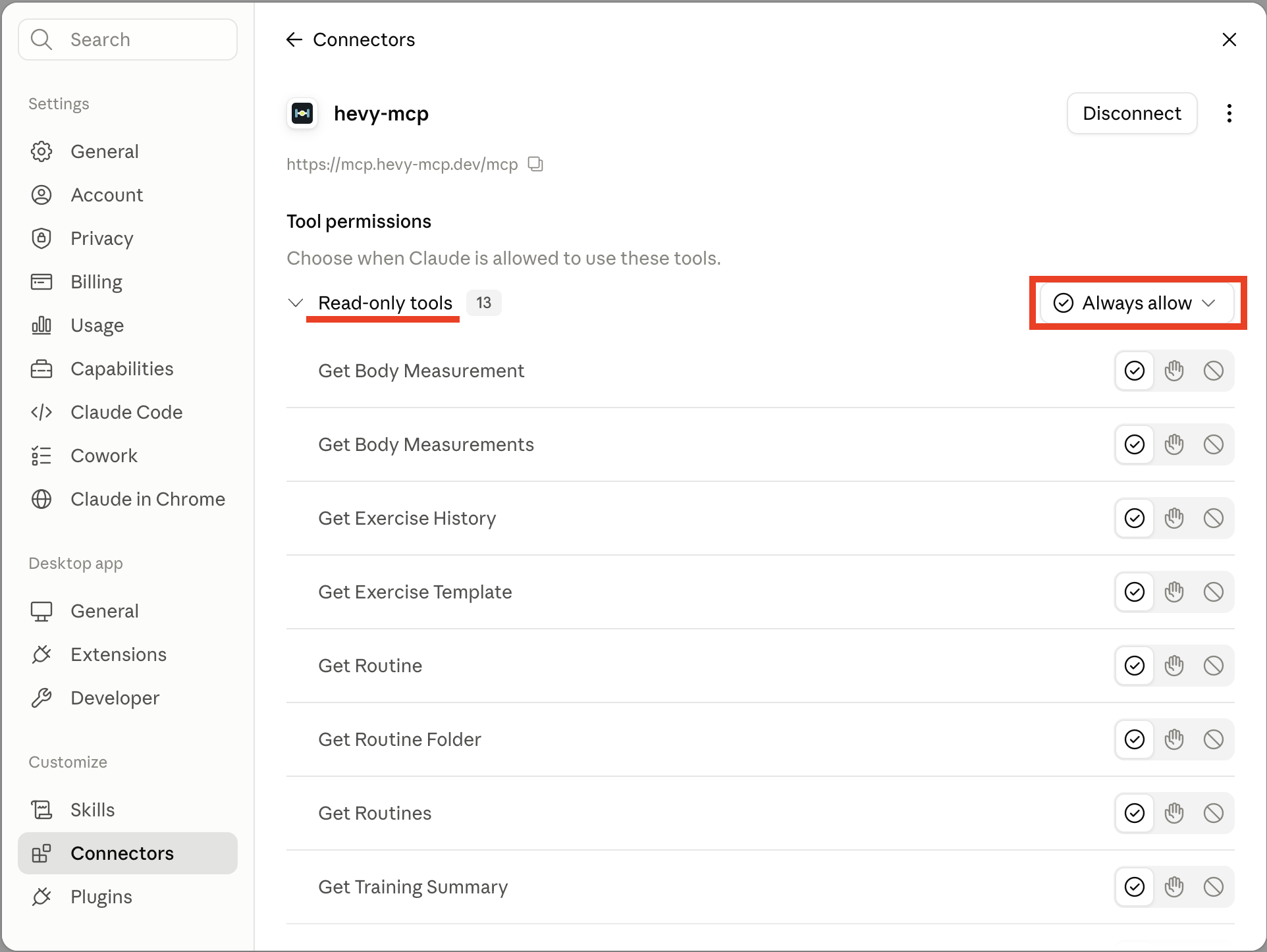Image resolution: width=1267 pixels, height=952 pixels.
Task: Open General under Settings
Action: (128, 151)
